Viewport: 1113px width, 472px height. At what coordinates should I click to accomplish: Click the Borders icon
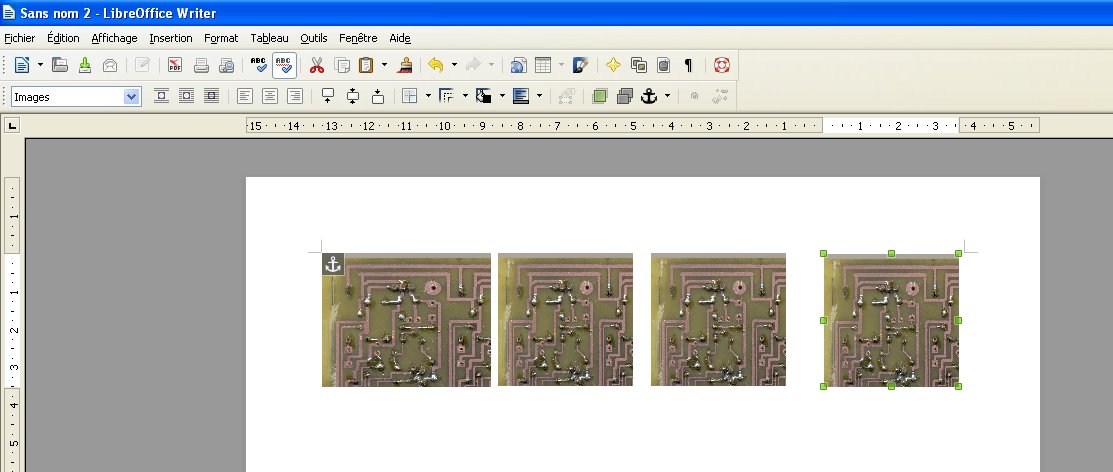[x=410, y=96]
